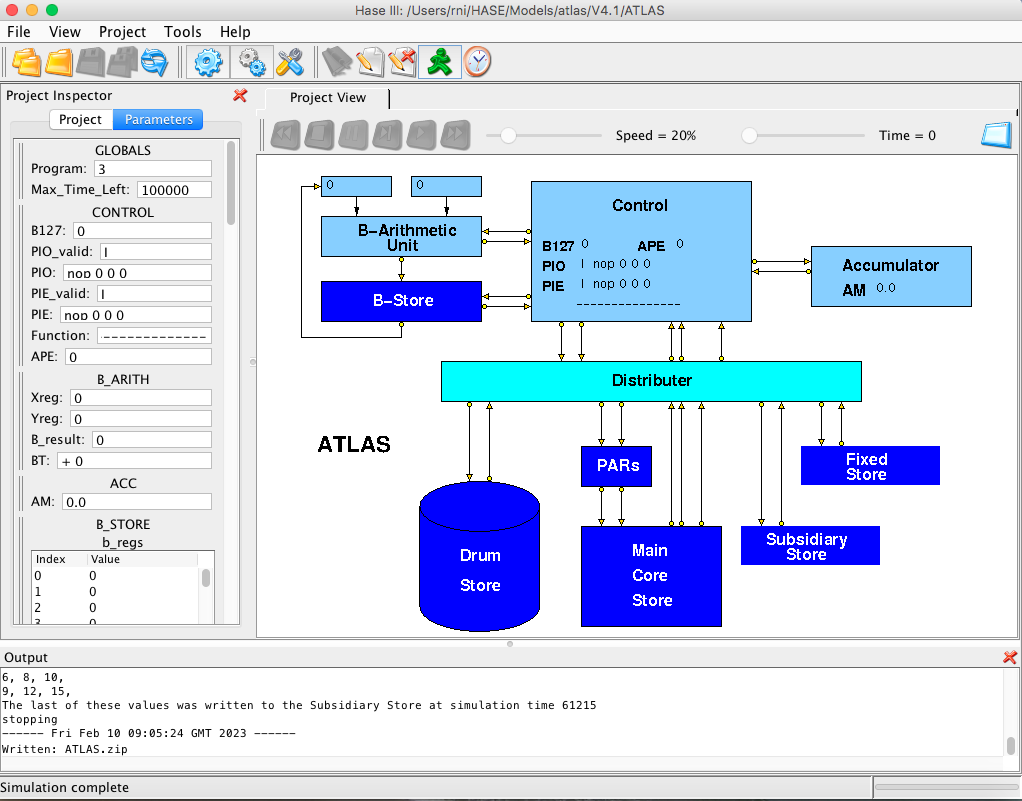The height and width of the screenshot is (801, 1022).
Task: Click the blue circular arrows reload icon
Action: point(154,63)
